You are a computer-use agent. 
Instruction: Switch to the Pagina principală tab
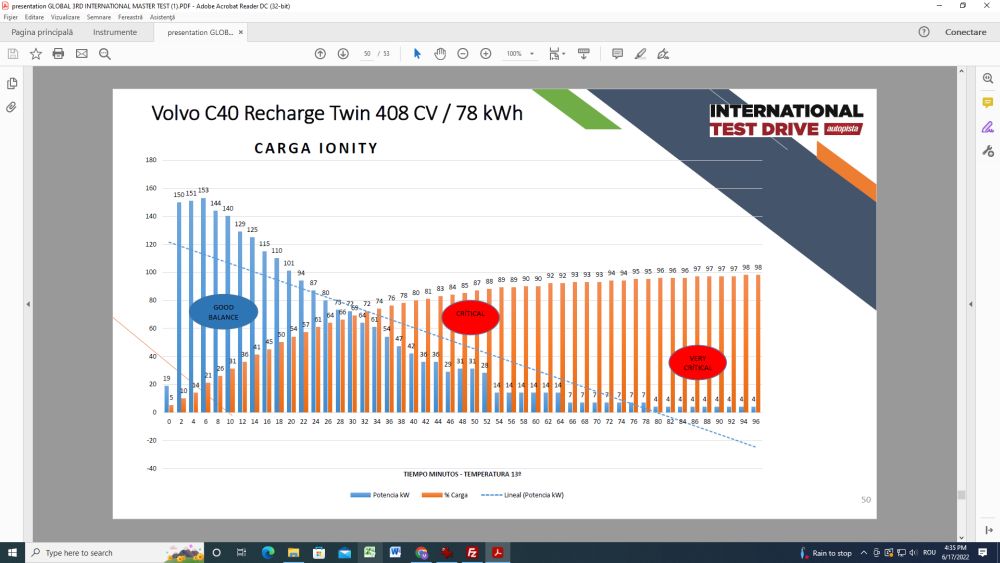pos(42,32)
